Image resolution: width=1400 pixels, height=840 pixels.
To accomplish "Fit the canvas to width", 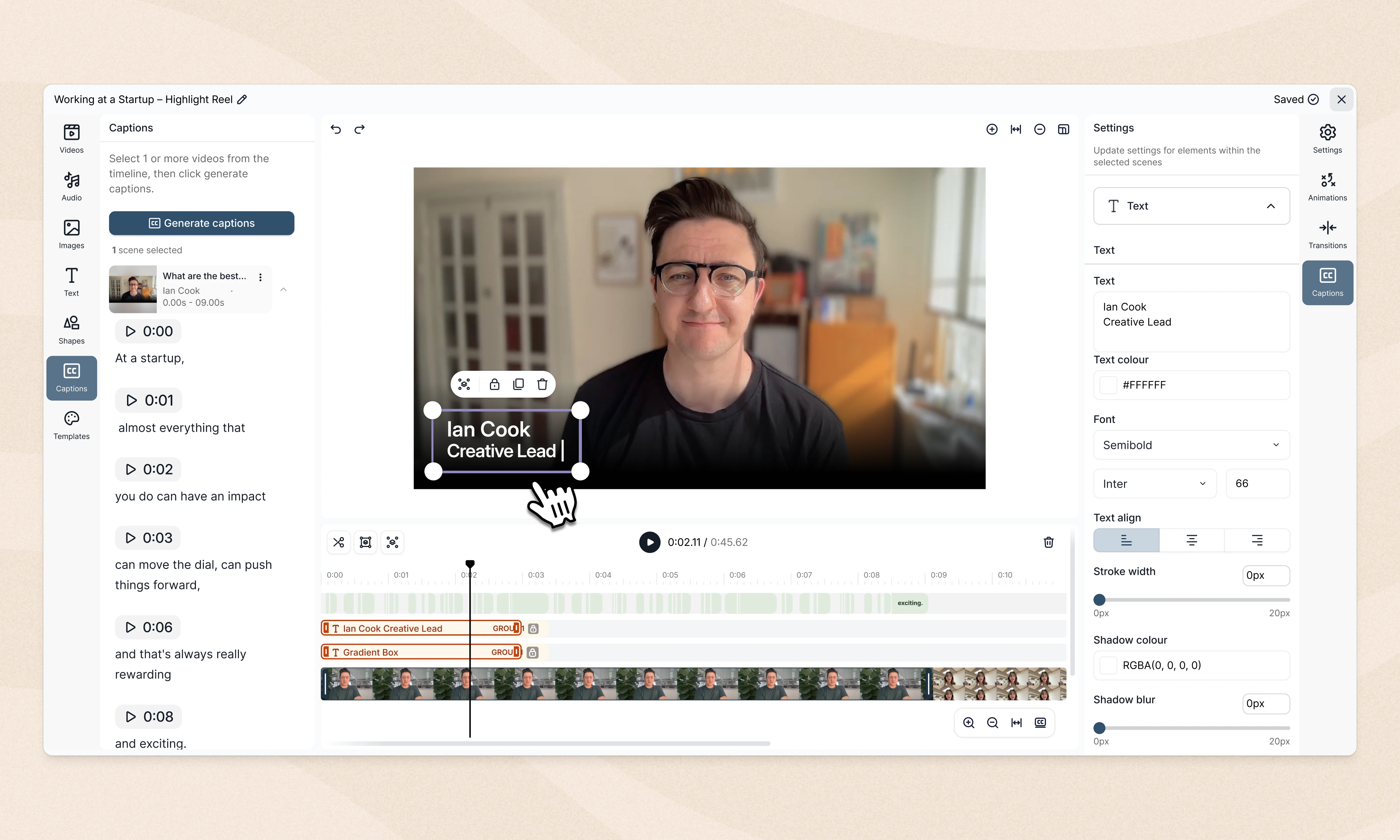I will (x=1016, y=130).
